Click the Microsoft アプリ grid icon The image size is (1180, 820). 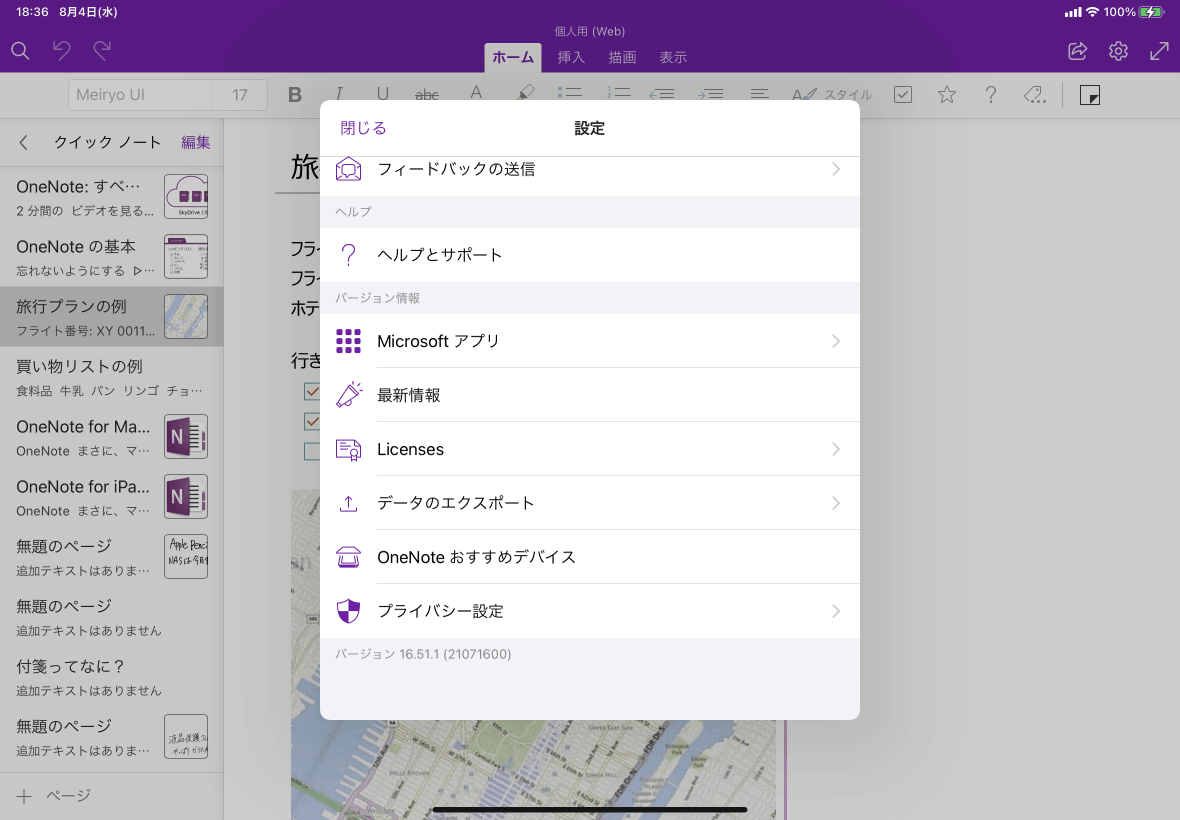tap(348, 341)
